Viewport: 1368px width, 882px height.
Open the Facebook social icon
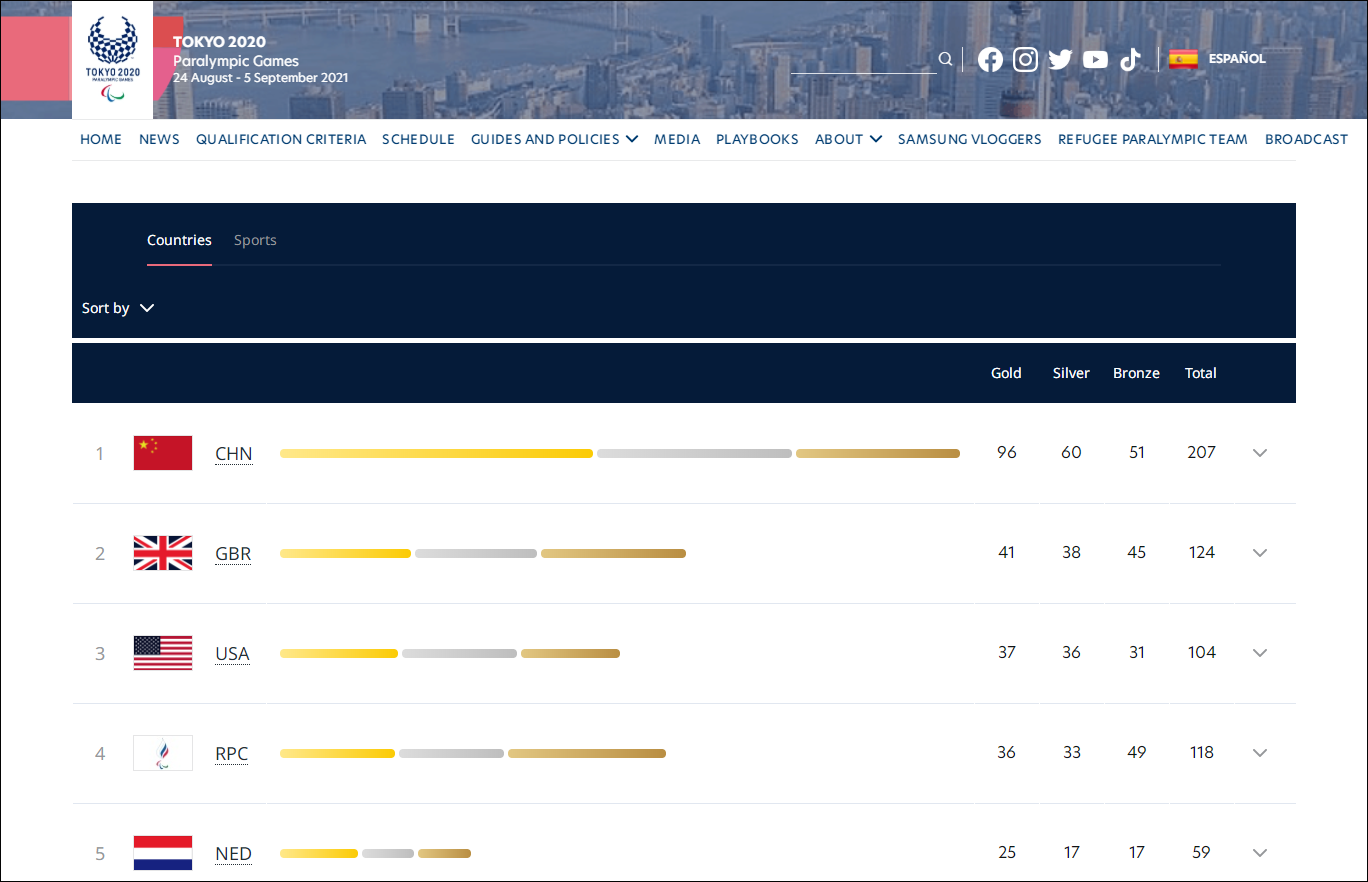click(990, 60)
